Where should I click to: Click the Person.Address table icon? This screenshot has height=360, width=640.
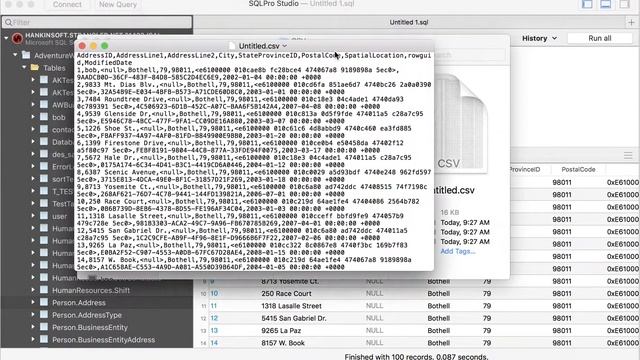point(44,302)
